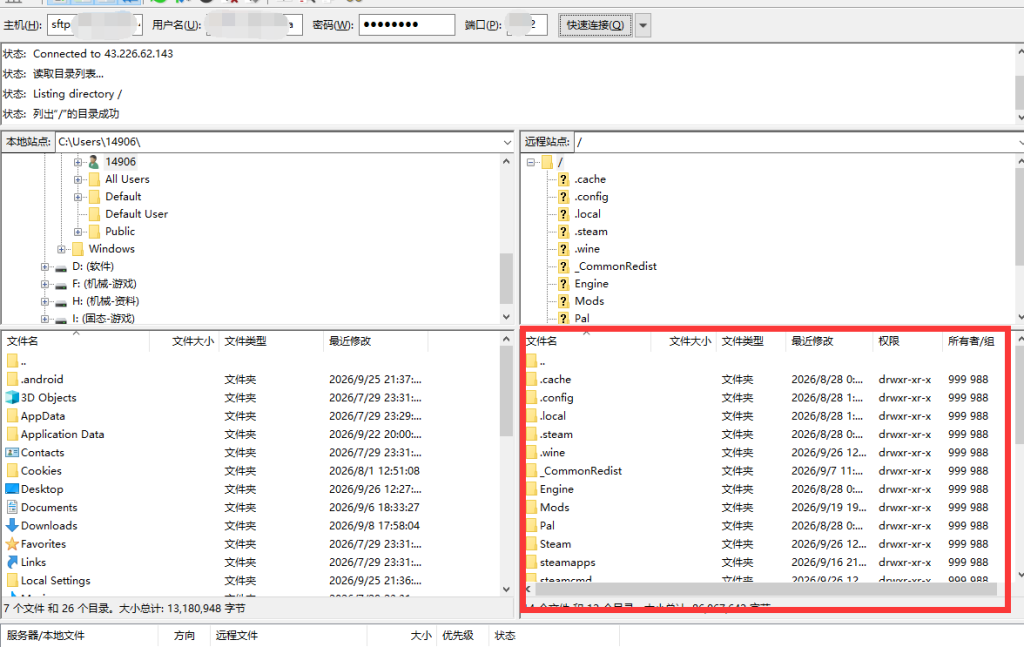Click the H: (机械-资料) drive icon
The height and width of the screenshot is (647, 1024).
point(61,302)
